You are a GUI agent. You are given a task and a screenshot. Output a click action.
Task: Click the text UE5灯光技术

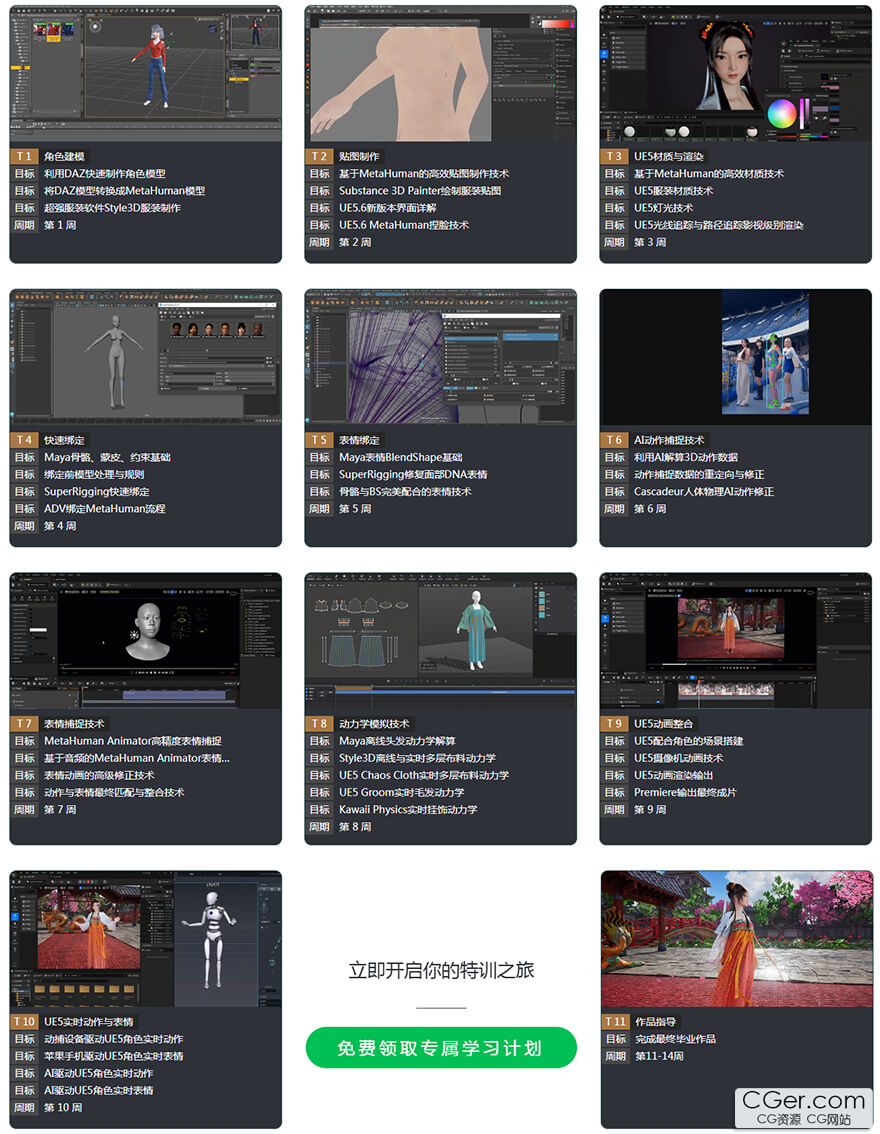tap(664, 208)
